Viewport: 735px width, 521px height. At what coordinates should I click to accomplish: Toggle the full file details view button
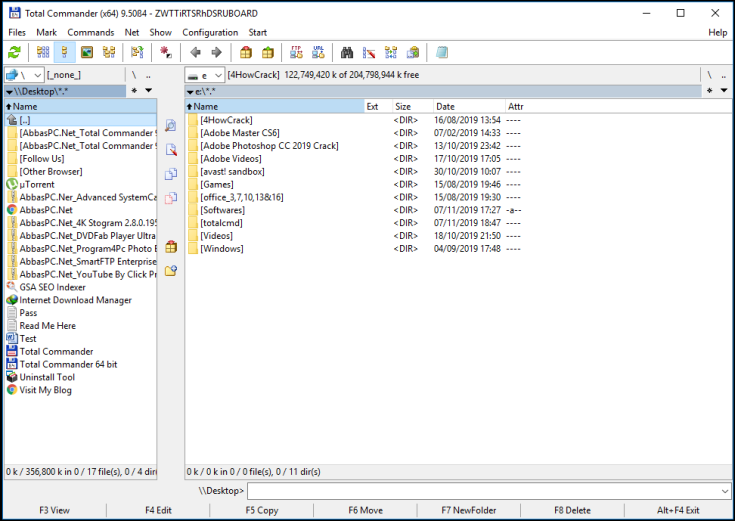tap(65, 52)
